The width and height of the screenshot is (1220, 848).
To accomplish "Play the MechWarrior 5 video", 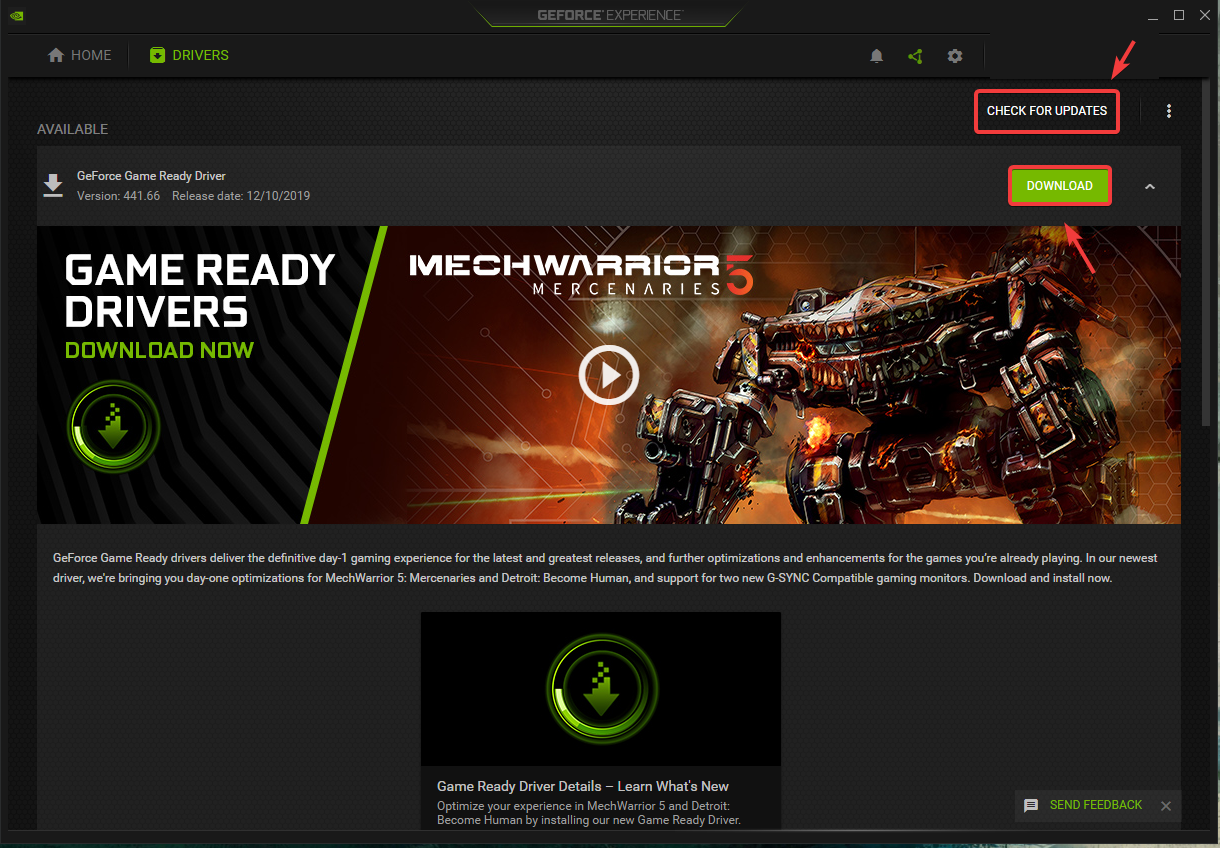I will click(x=609, y=375).
